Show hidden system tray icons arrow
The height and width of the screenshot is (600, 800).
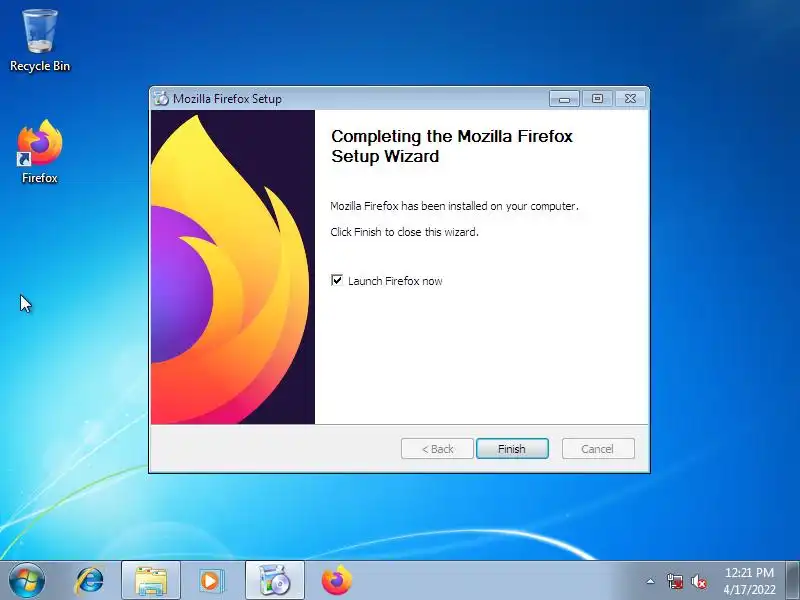click(651, 581)
